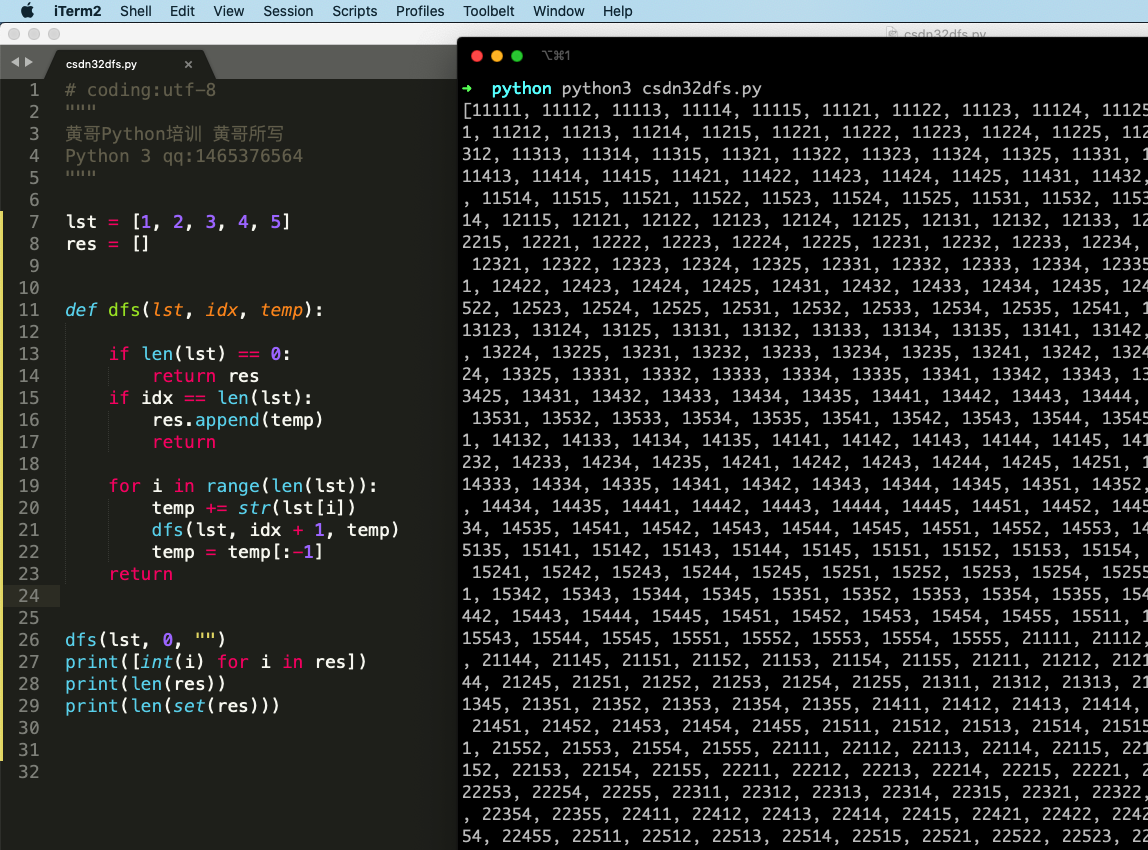
Task: Open the Apple menu
Action: [27, 11]
